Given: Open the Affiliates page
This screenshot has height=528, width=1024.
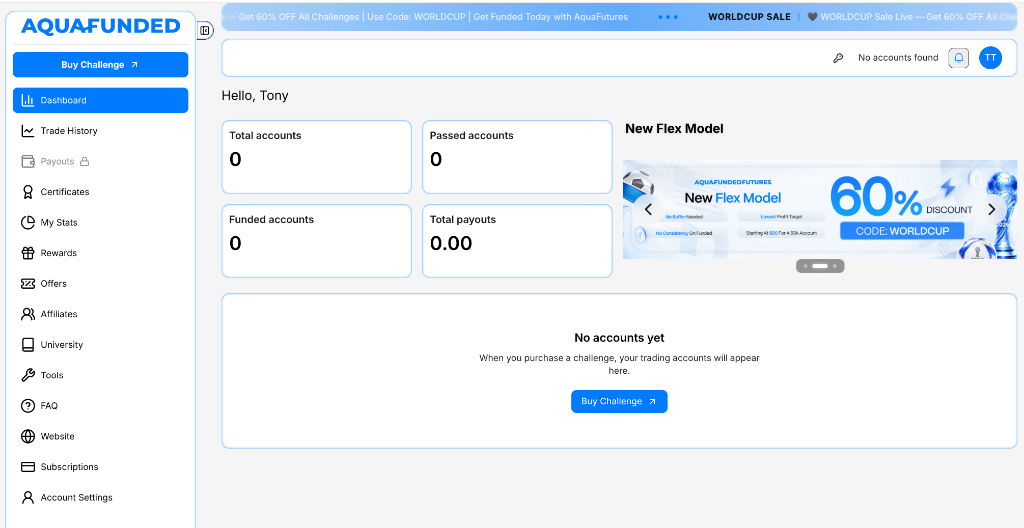Looking at the screenshot, I should tap(101, 314).
